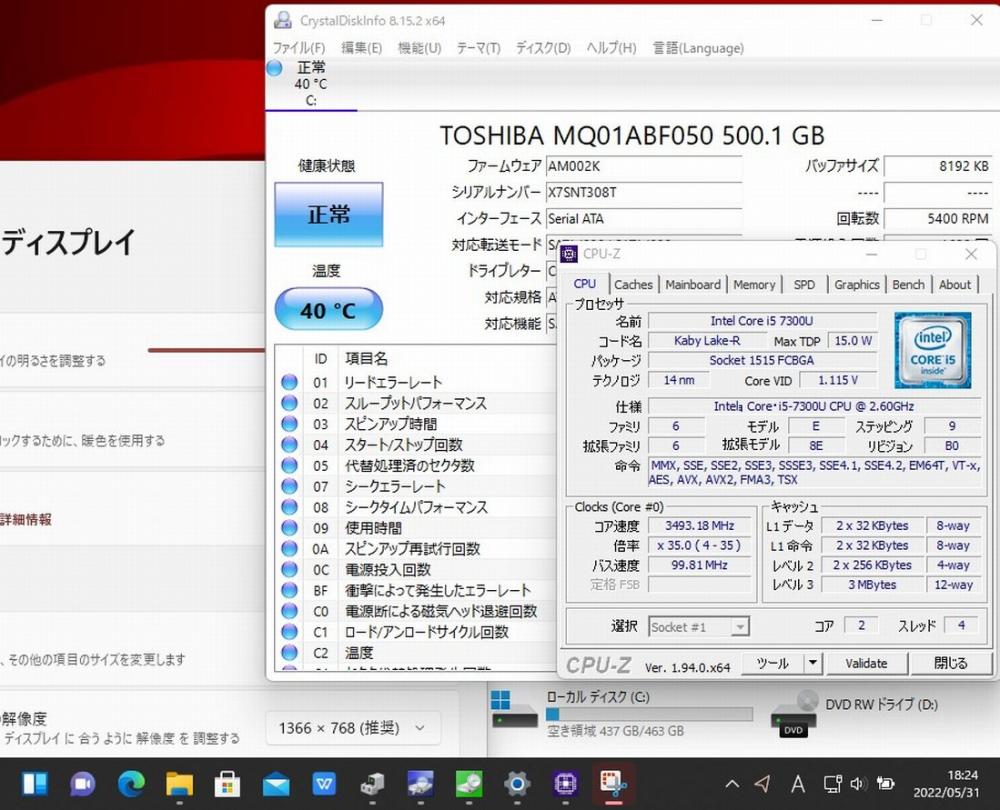Open the 言語(Language) menu
Image resolution: width=1000 pixels, height=810 pixels.
coord(698,48)
